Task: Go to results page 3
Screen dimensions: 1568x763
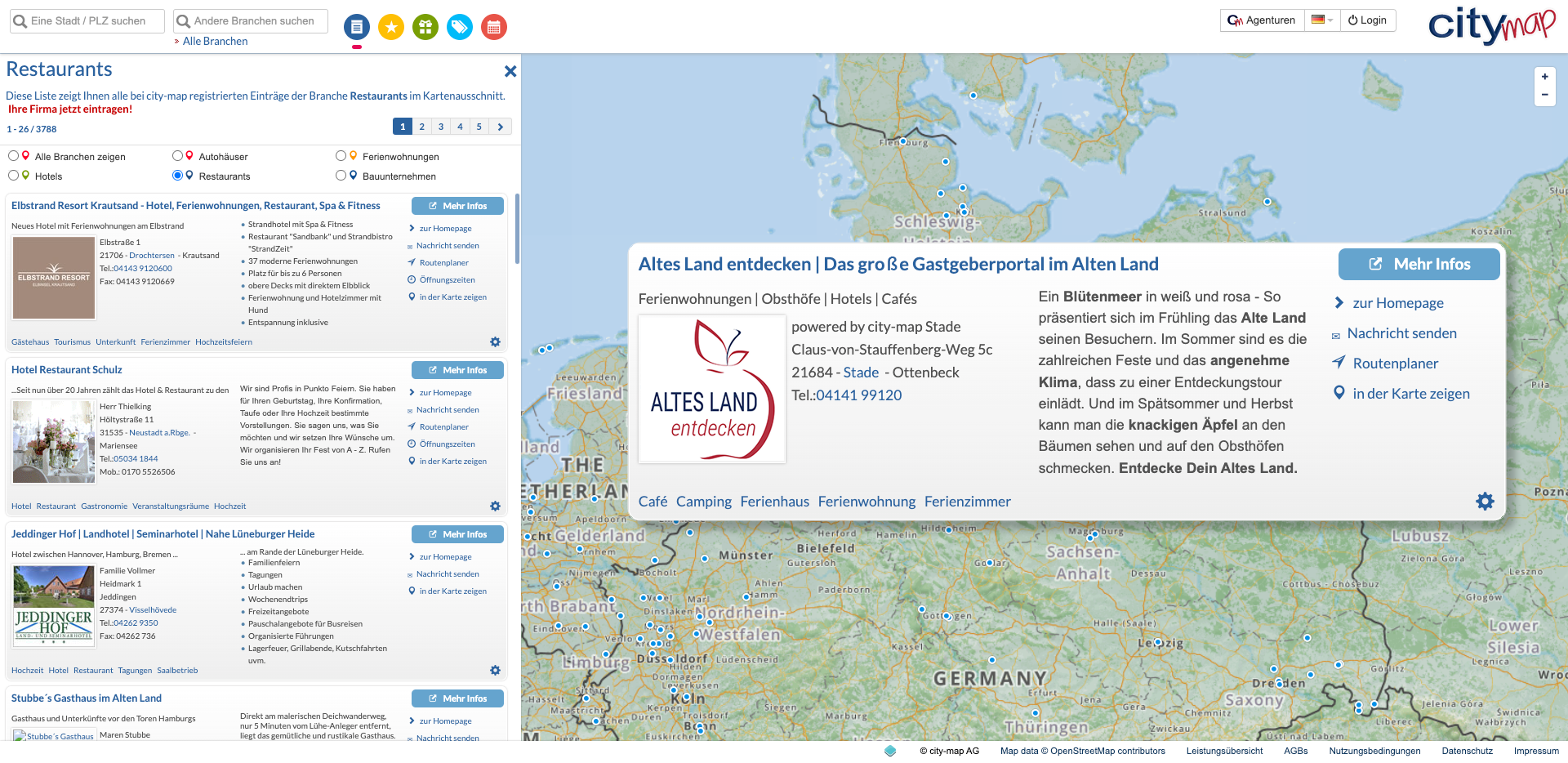Action: click(x=441, y=127)
